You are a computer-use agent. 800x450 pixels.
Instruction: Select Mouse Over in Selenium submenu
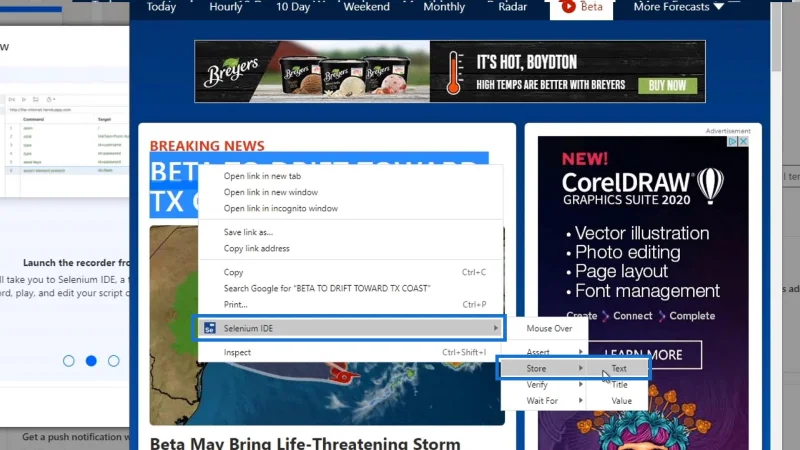tap(549, 329)
